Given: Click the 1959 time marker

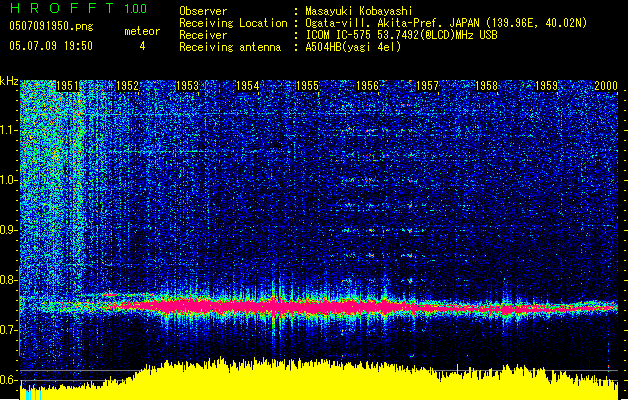Looking at the screenshot, I should click(x=546, y=86).
